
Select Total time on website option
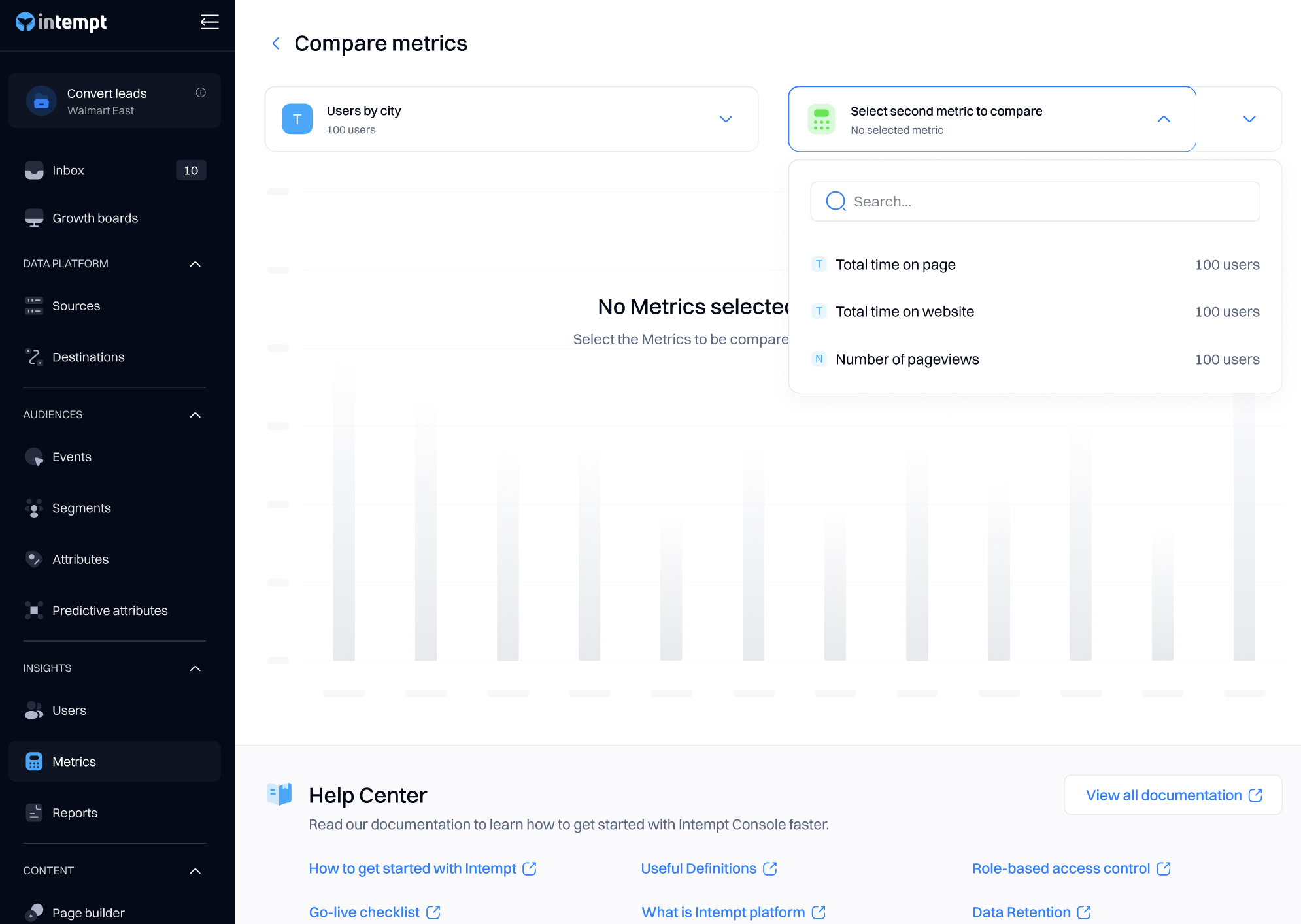(x=904, y=312)
